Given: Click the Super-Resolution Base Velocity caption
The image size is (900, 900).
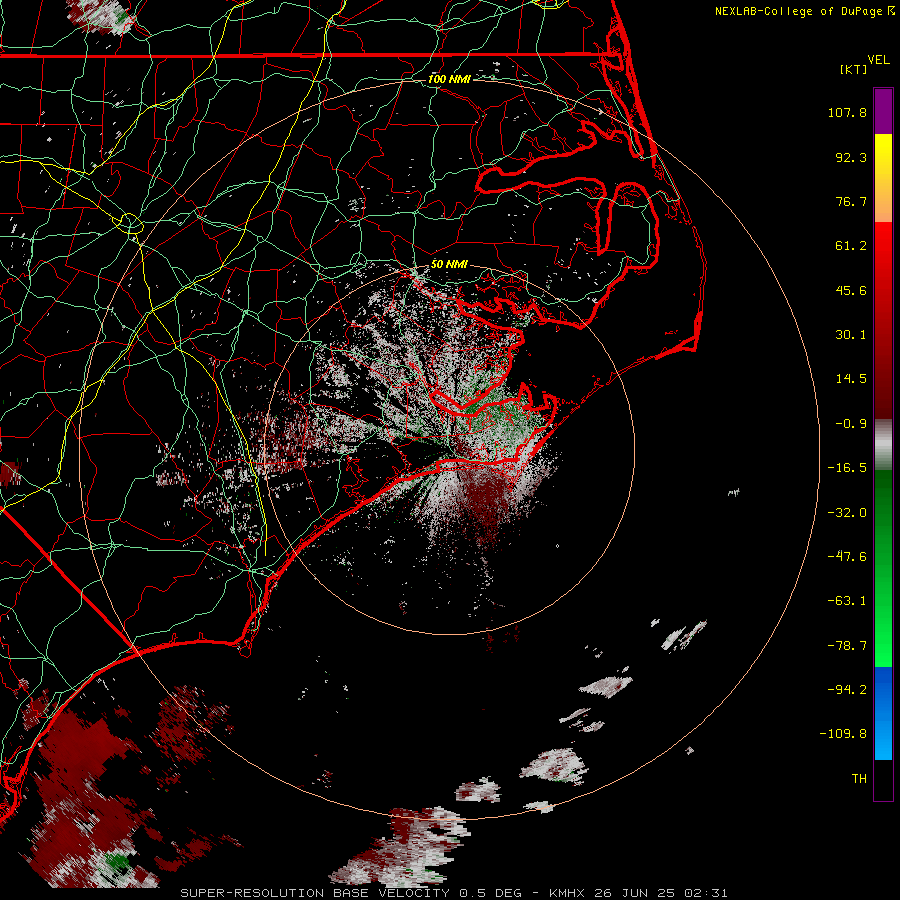Looking at the screenshot, I should 454,893.
